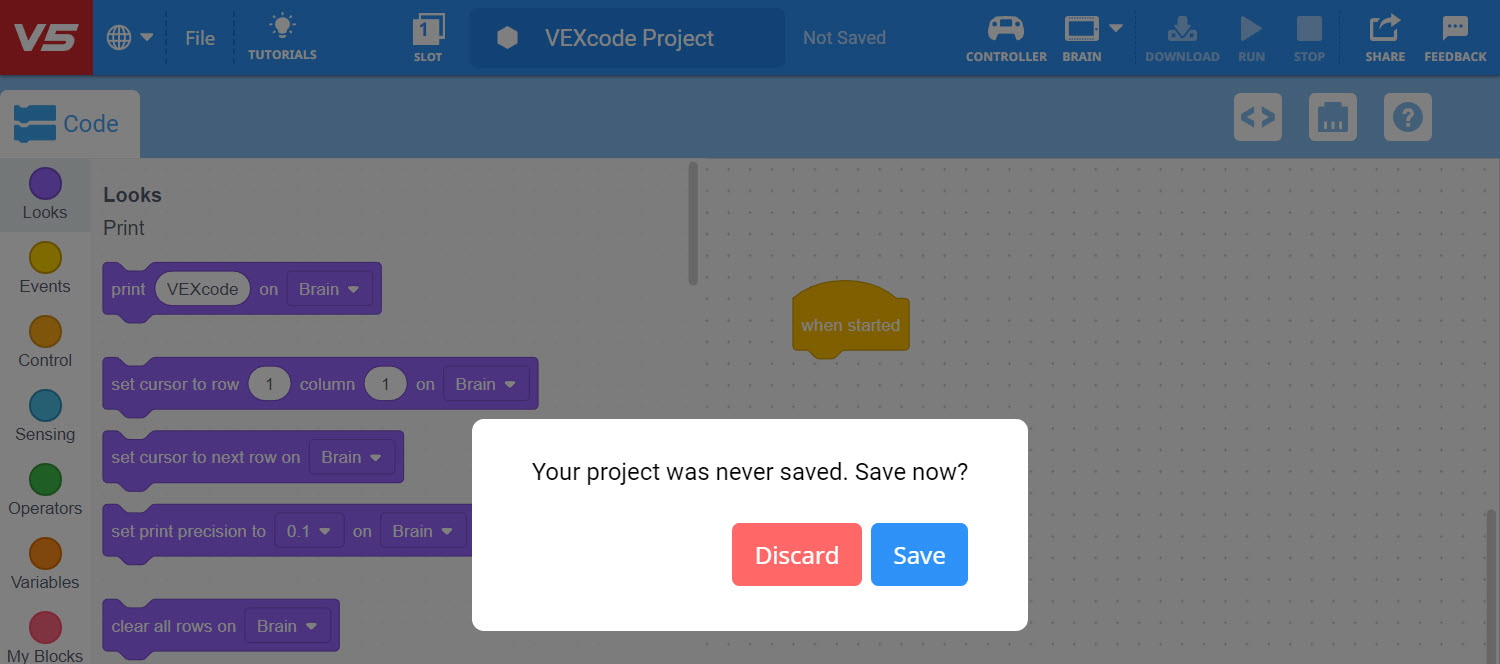Open the Help panel
This screenshot has width=1500, height=664.
(1407, 117)
